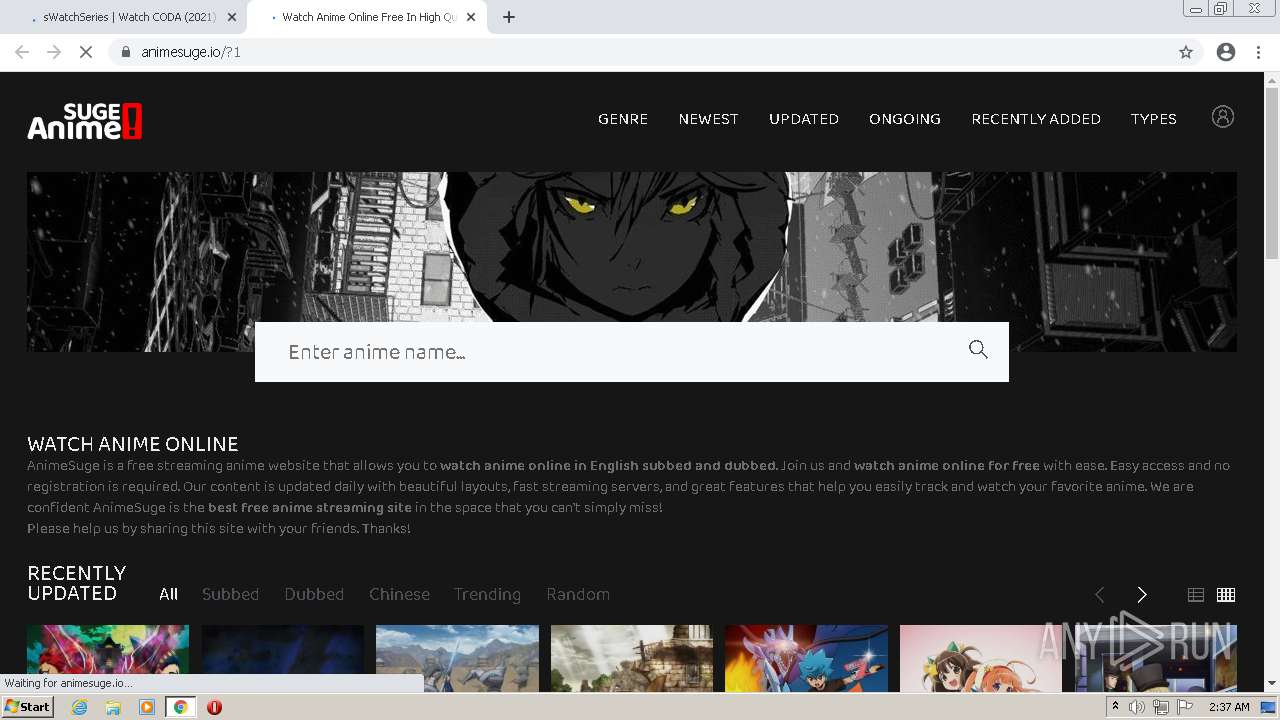View site security lock info
1280x720 pixels.
[126, 52]
